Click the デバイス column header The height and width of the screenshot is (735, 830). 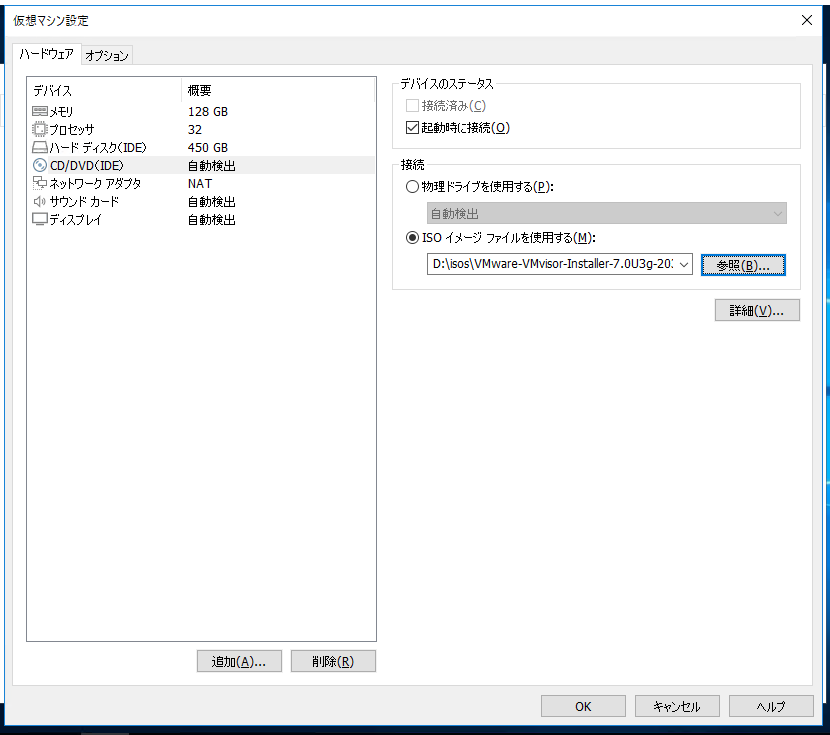pos(104,90)
